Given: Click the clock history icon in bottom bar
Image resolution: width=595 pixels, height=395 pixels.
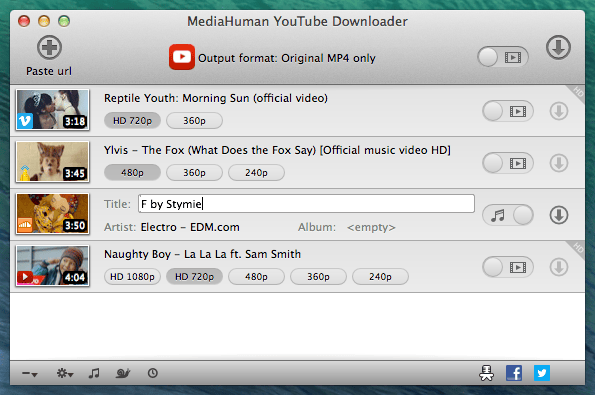Looking at the screenshot, I should coord(153,373).
